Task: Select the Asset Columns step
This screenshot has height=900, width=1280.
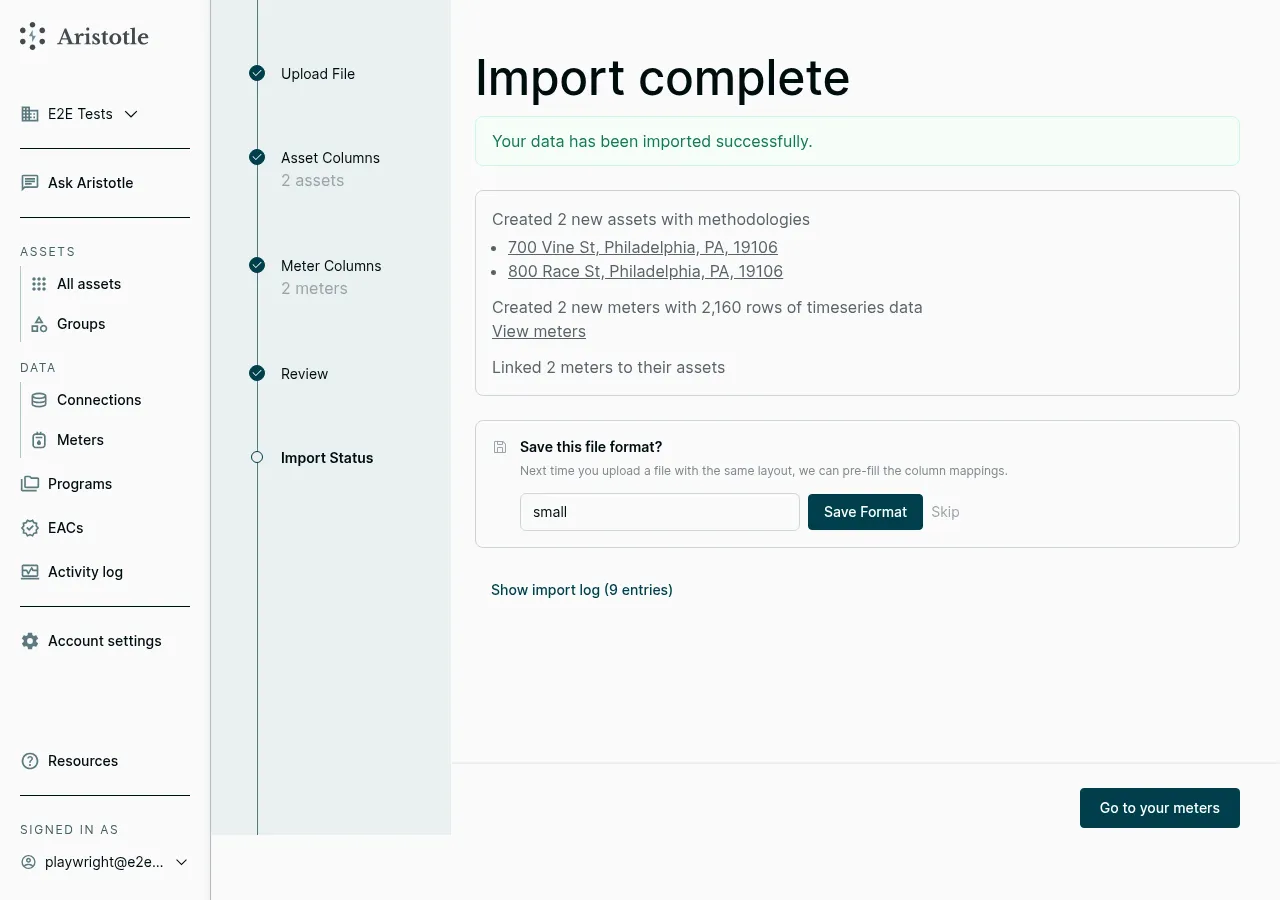Action: click(330, 158)
